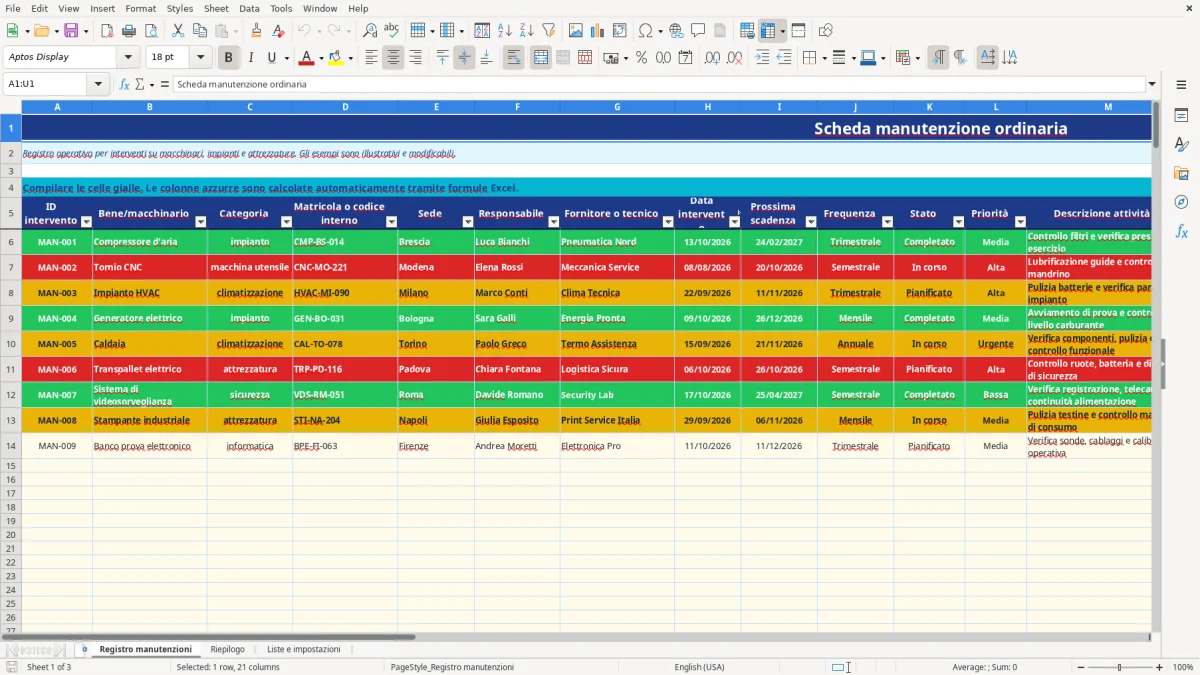Select row header 9
This screenshot has height=675, width=1200.
pos(11,318)
